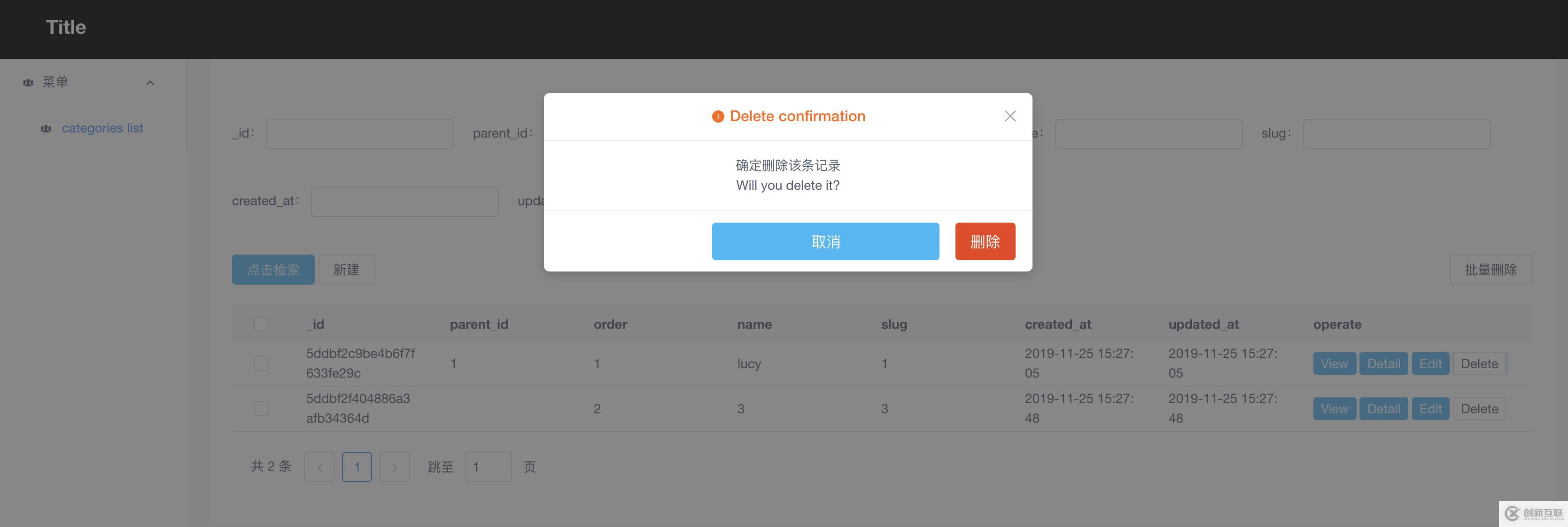Viewport: 1568px width, 527px height.
Task: Go to previous page arrow
Action: pos(319,467)
